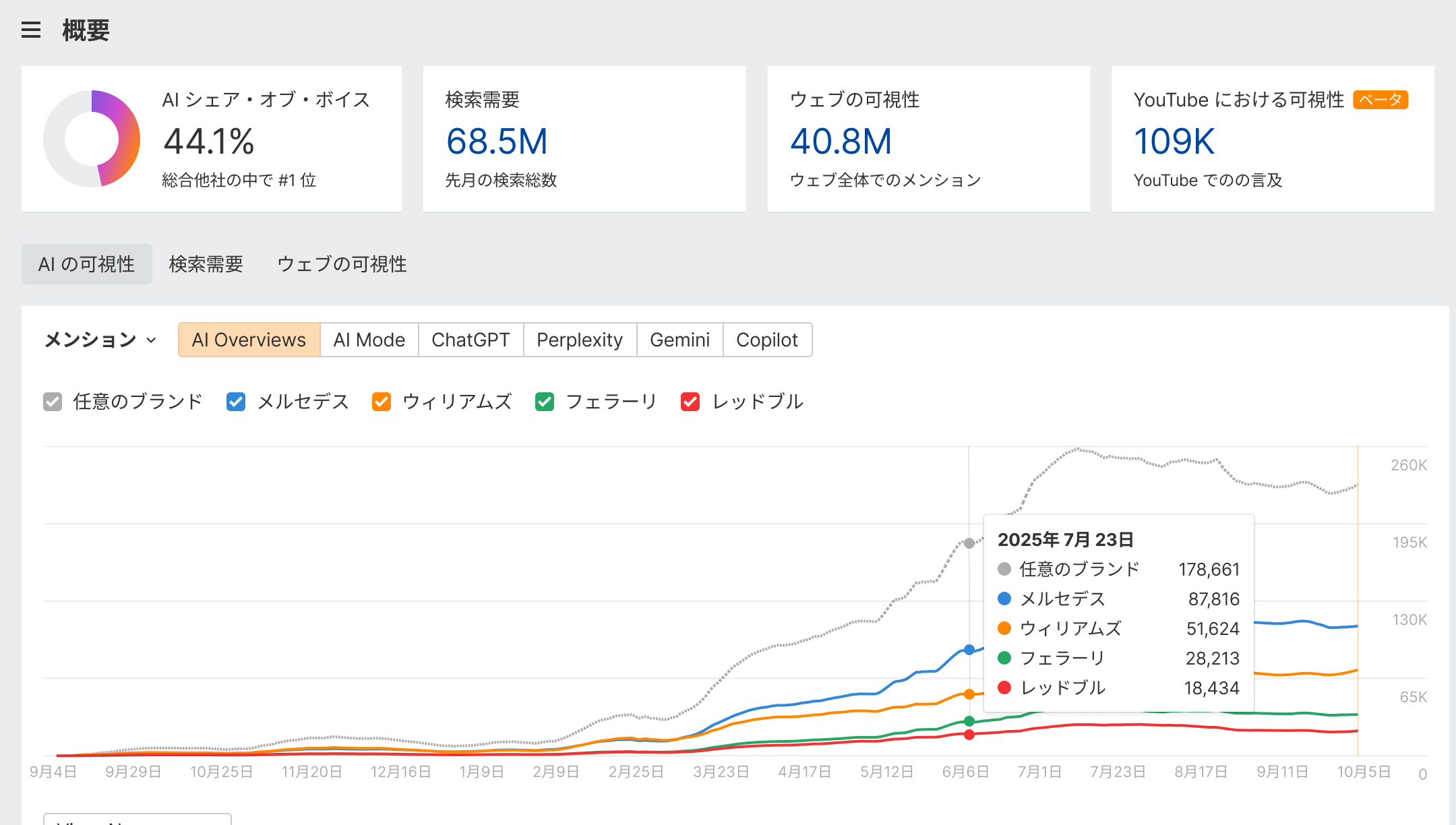Click the blue メルセデス dot in the tooltip legend
Screen dimensions: 1456x825
click(x=1006, y=599)
